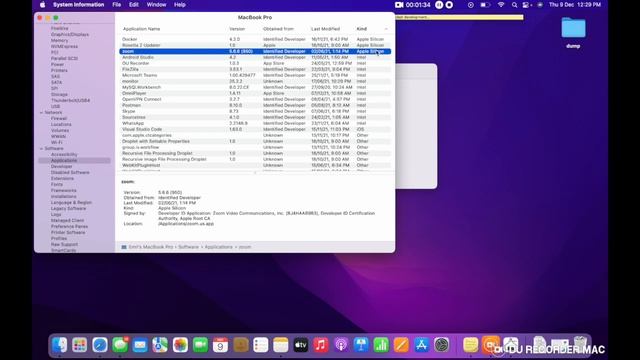Select Storage in the sidebar
This screenshot has width=640, height=360.
tap(60, 94)
